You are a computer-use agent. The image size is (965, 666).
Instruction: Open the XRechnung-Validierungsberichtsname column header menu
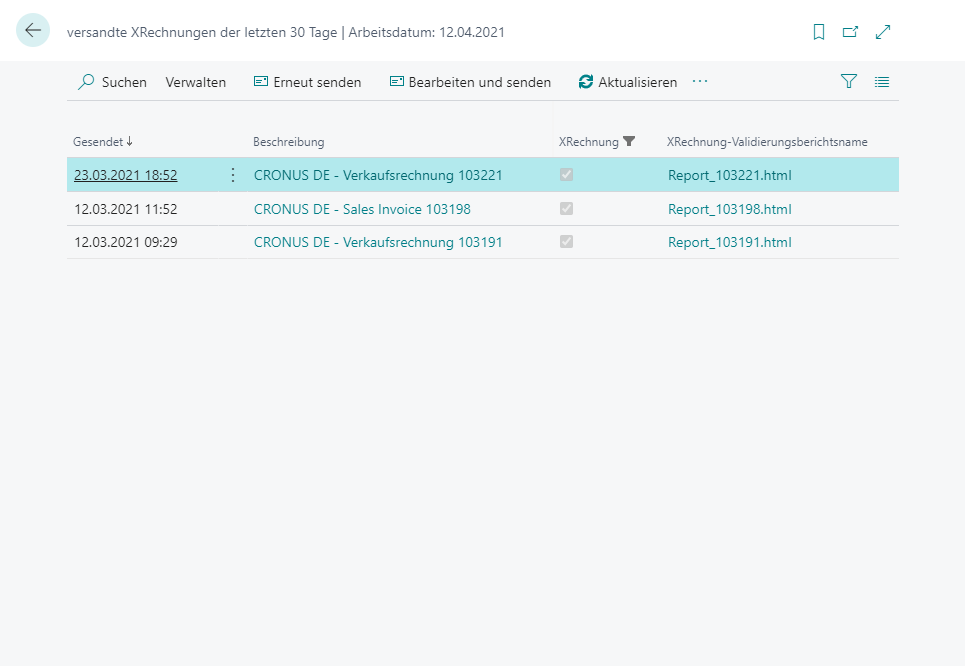(x=767, y=142)
